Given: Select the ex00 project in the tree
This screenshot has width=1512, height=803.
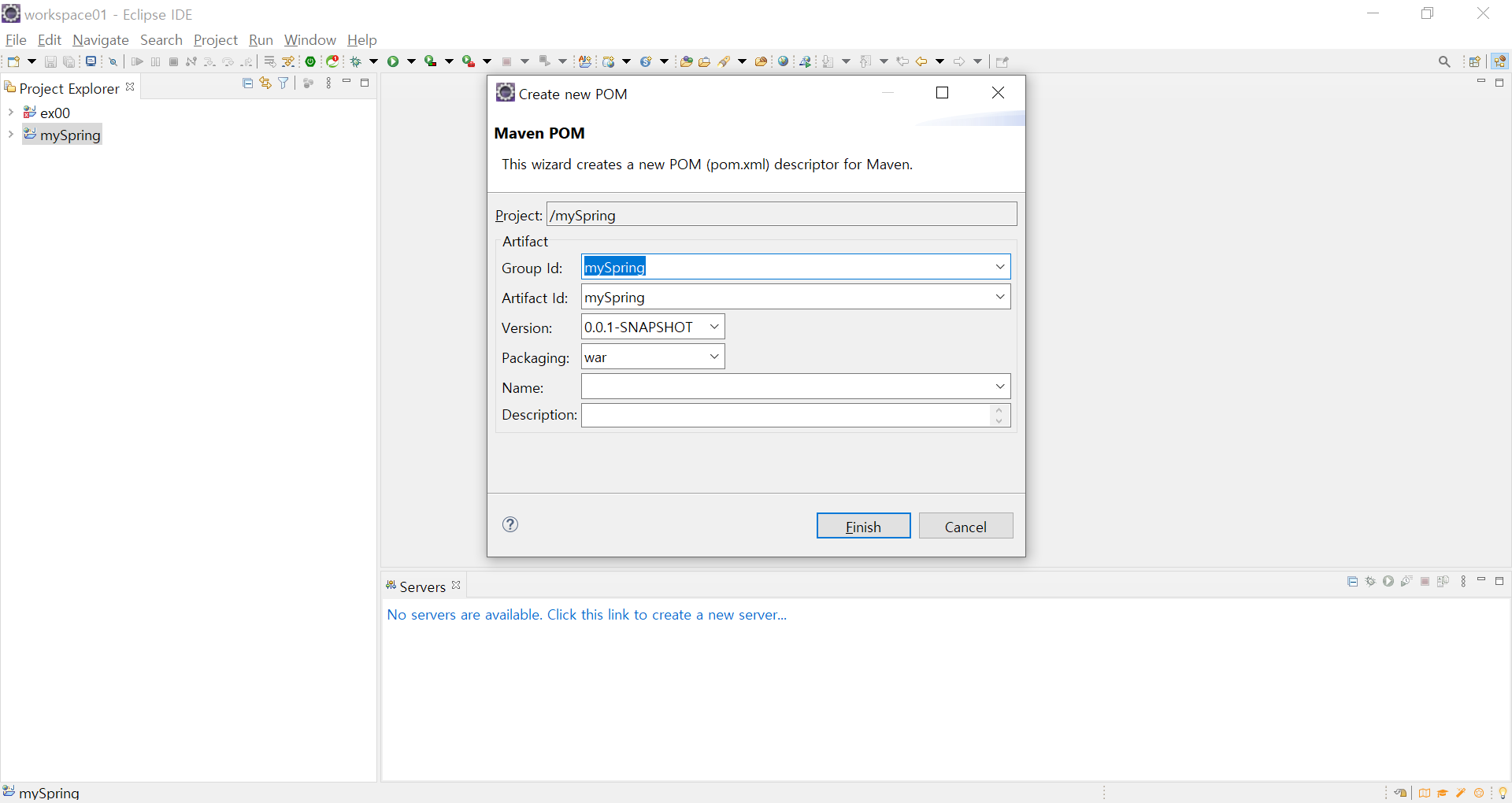Looking at the screenshot, I should coord(47,113).
